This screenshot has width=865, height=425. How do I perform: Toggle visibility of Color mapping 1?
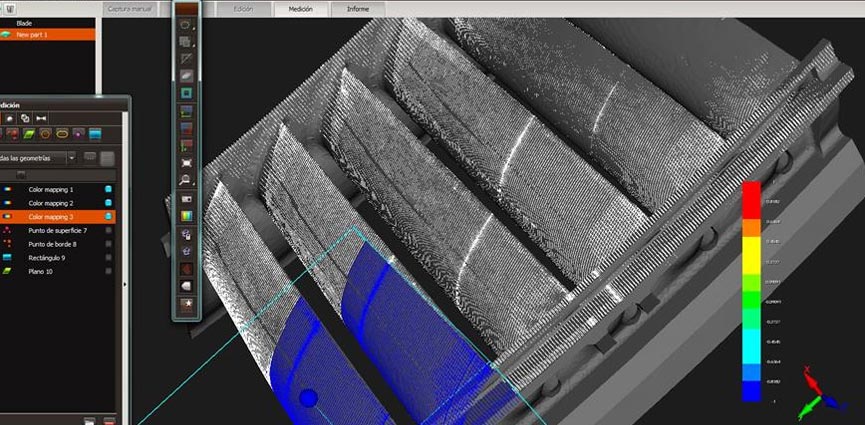(109, 189)
